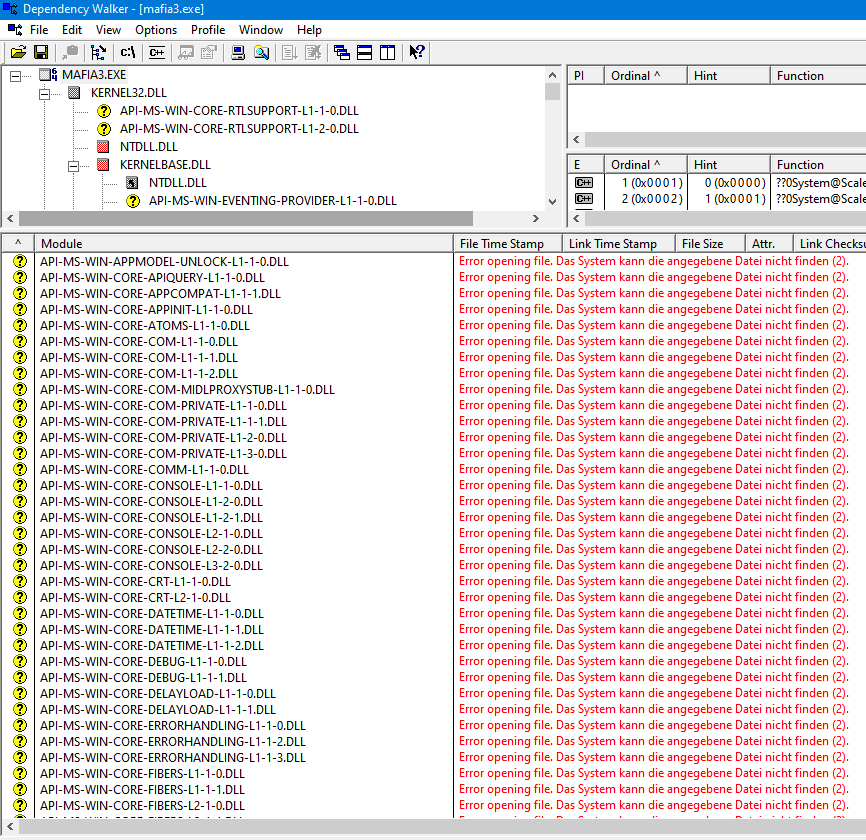Collapse the KERNEL32.DLL tree node
The image size is (866, 840).
(44, 94)
